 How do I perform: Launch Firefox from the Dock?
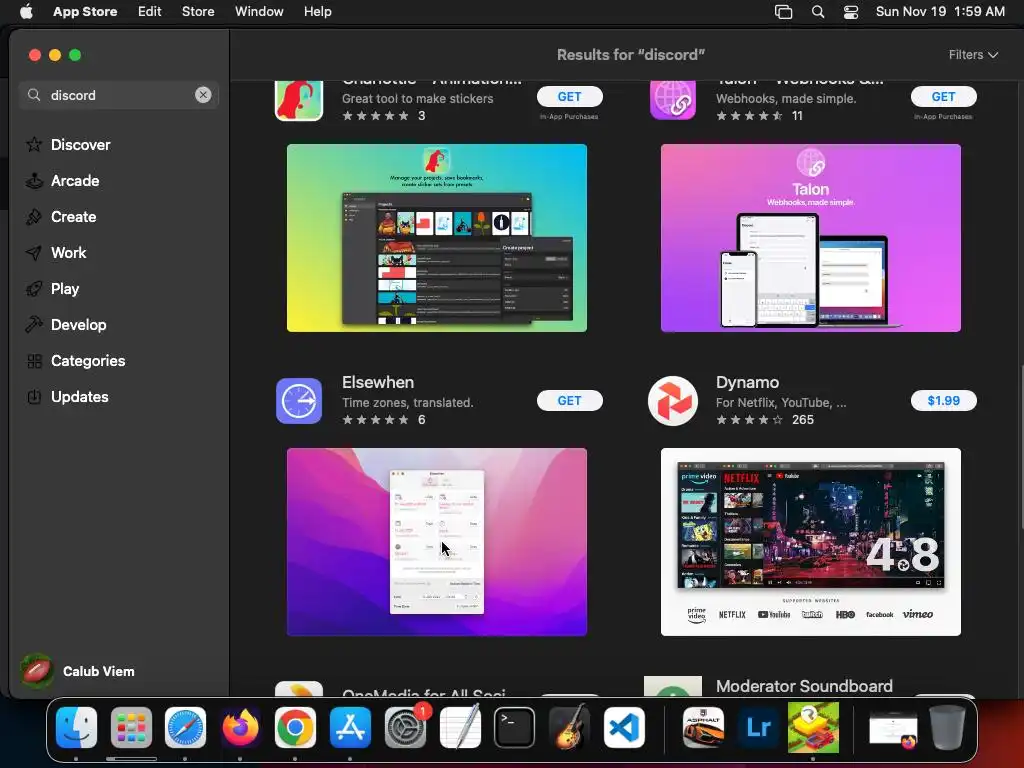pyautogui.click(x=240, y=728)
